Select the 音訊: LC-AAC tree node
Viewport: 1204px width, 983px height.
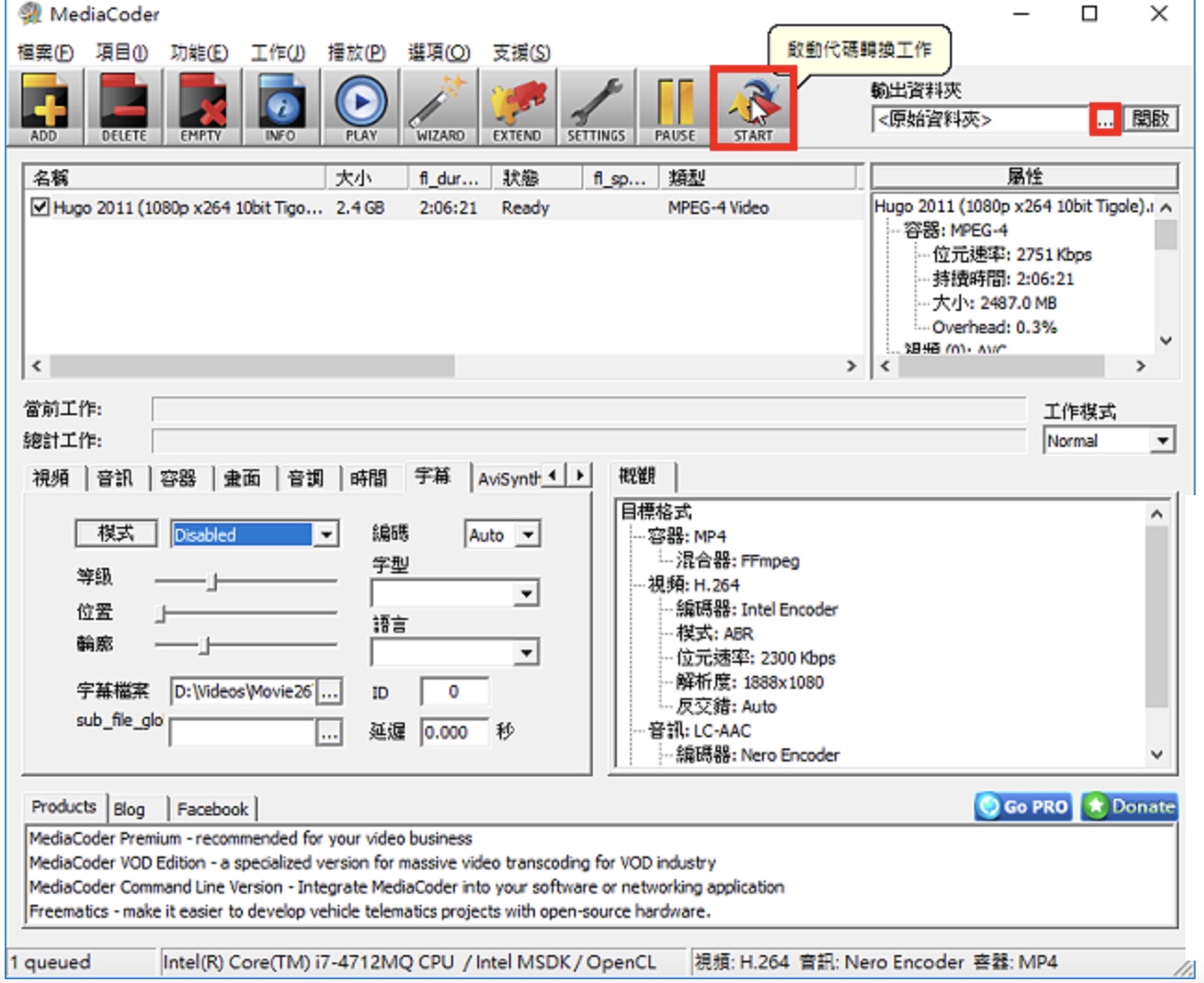point(699,731)
